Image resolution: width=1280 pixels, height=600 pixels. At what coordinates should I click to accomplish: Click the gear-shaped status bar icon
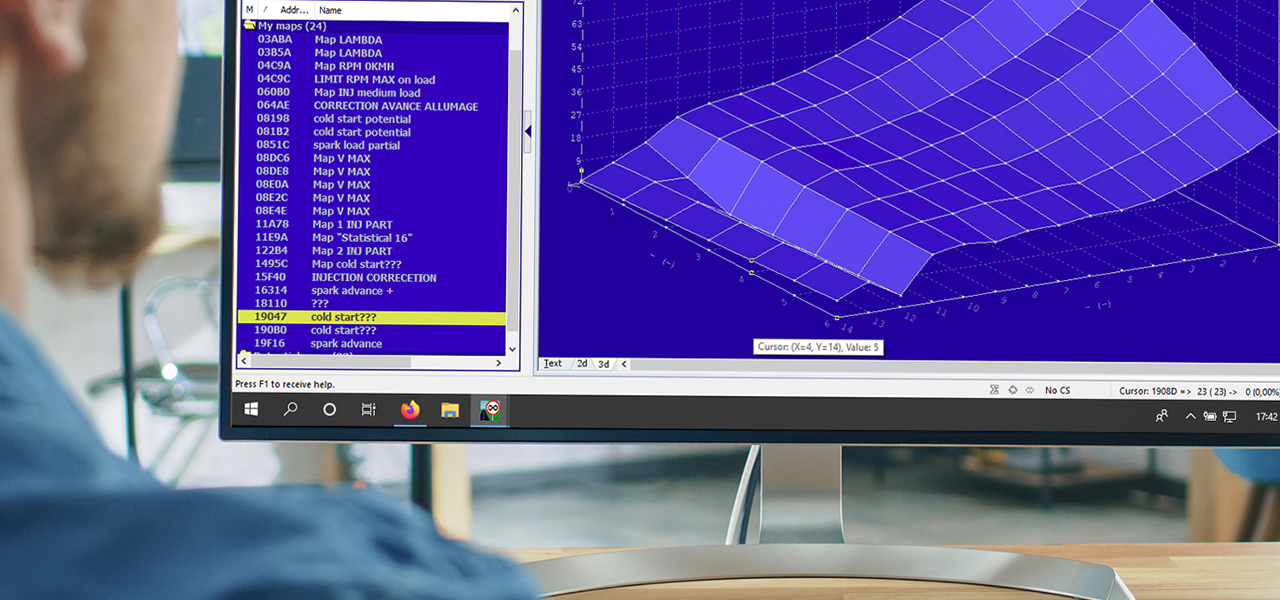point(1012,390)
